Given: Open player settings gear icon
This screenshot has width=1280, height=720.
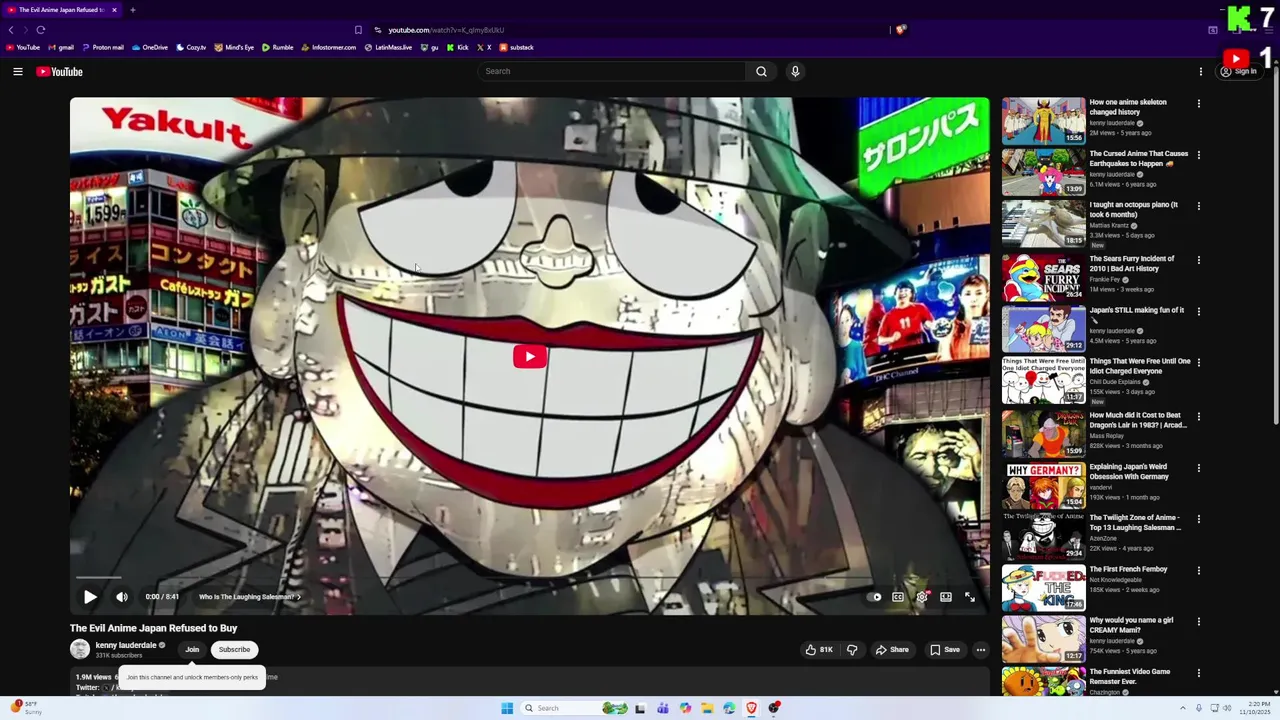Looking at the screenshot, I should [x=922, y=597].
